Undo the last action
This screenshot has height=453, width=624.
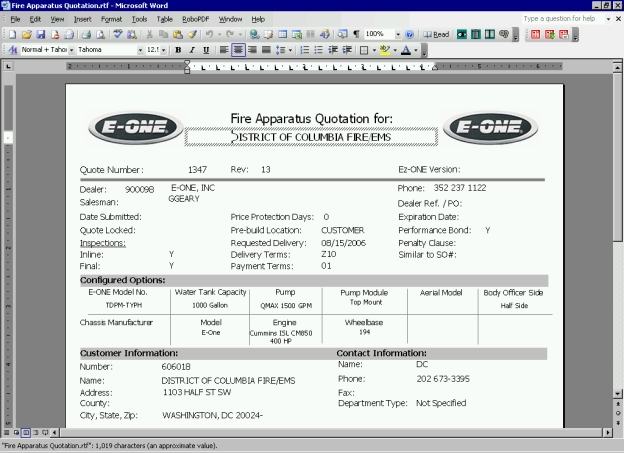[209, 35]
